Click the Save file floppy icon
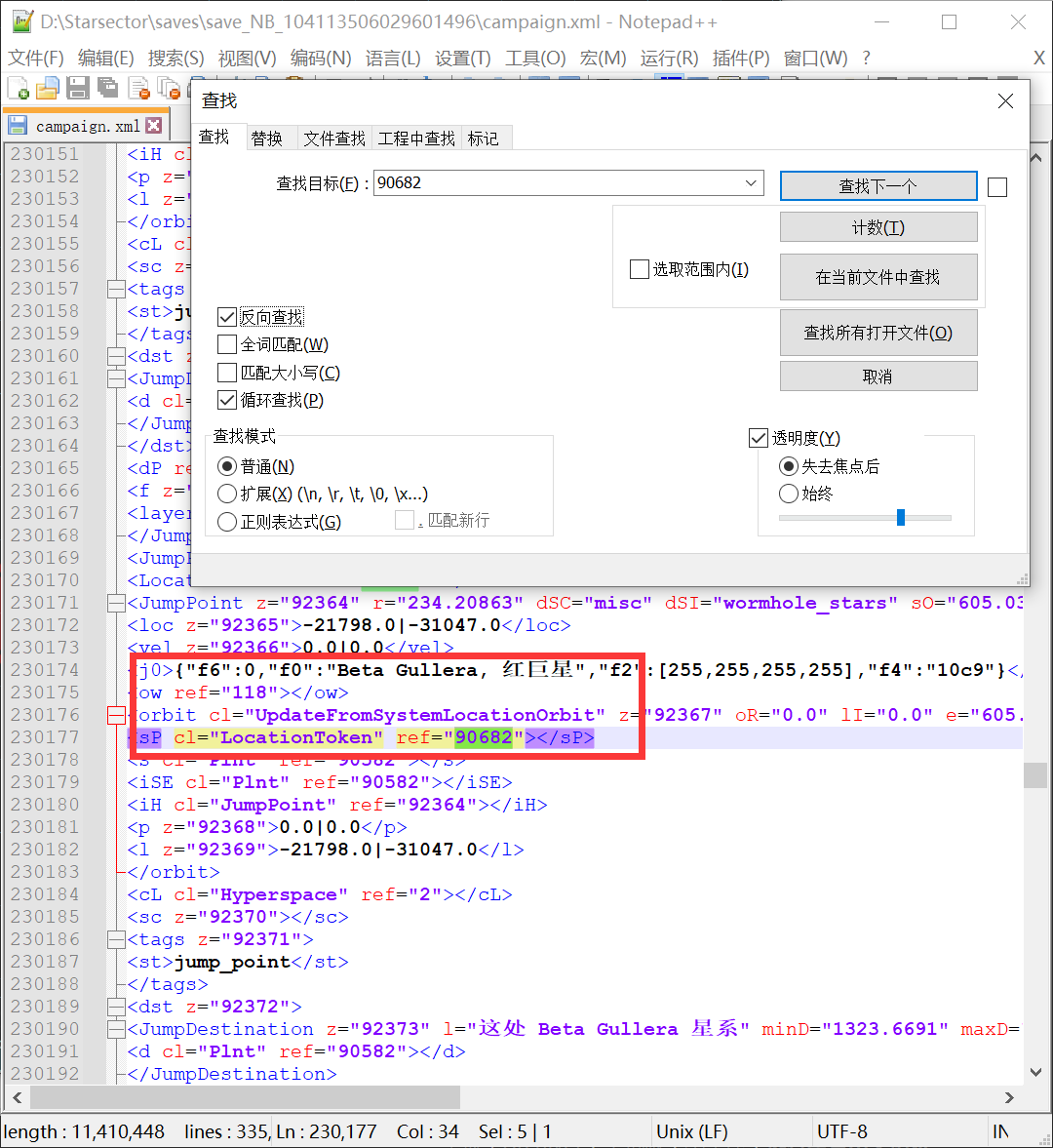 [78, 89]
